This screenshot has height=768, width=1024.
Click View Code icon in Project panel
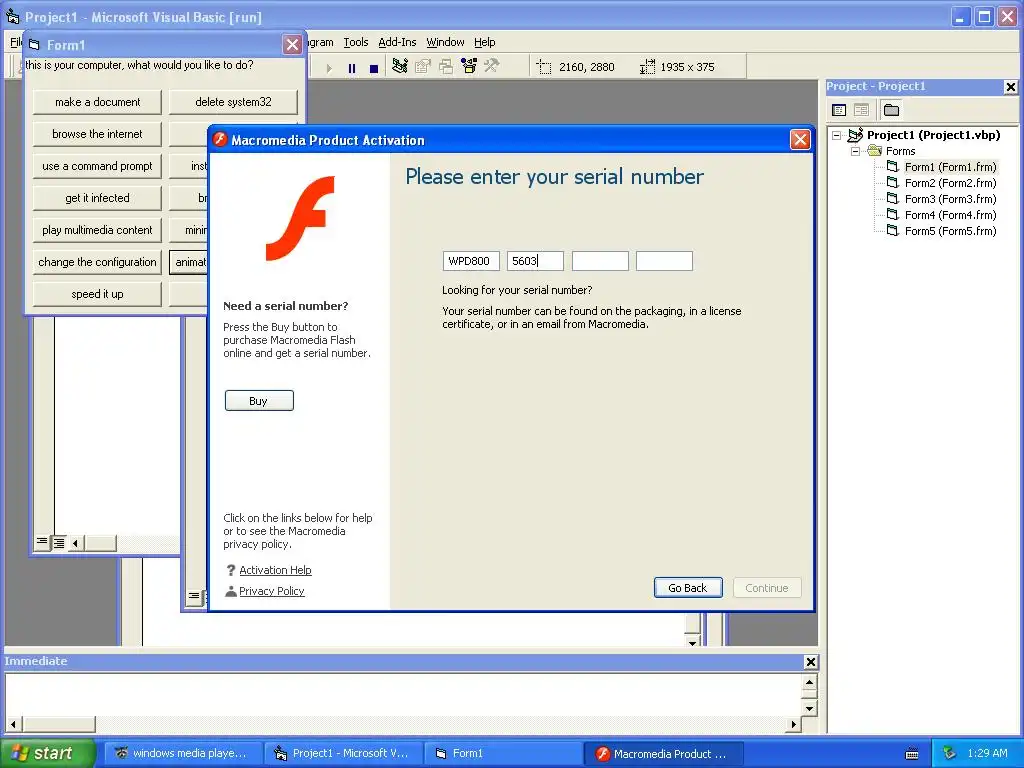(839, 110)
